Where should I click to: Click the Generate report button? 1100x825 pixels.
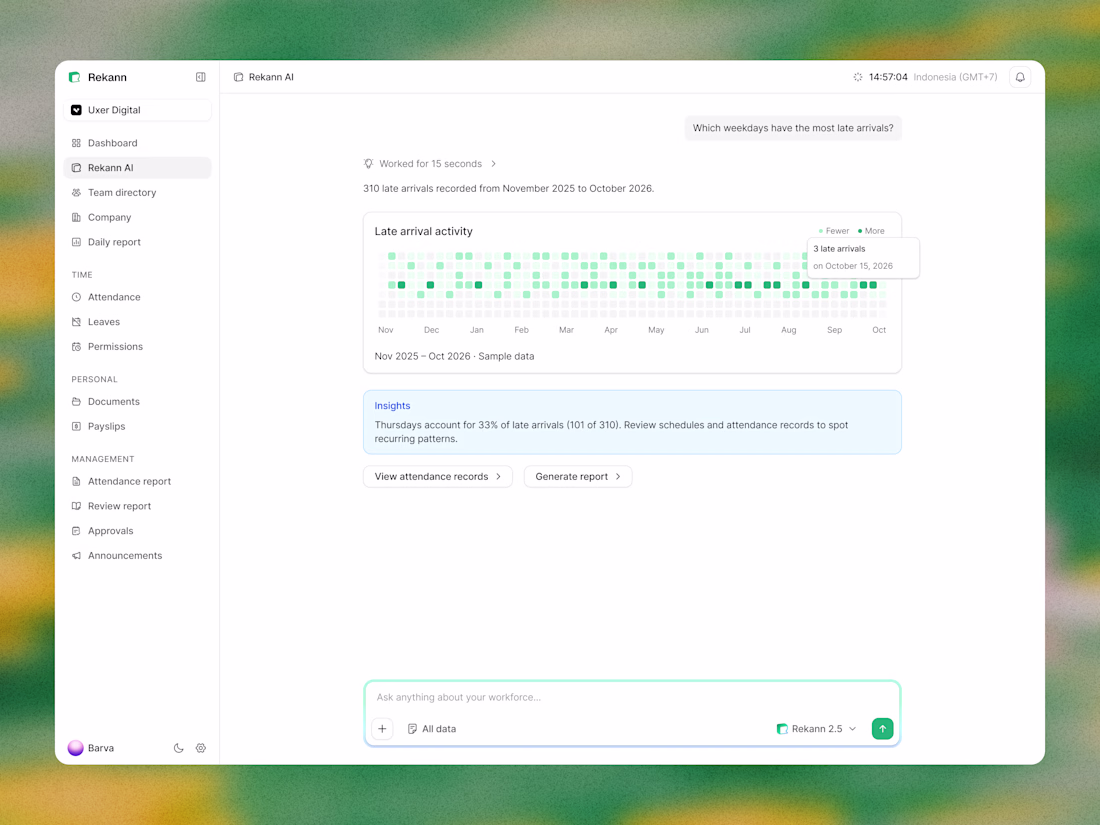578,476
